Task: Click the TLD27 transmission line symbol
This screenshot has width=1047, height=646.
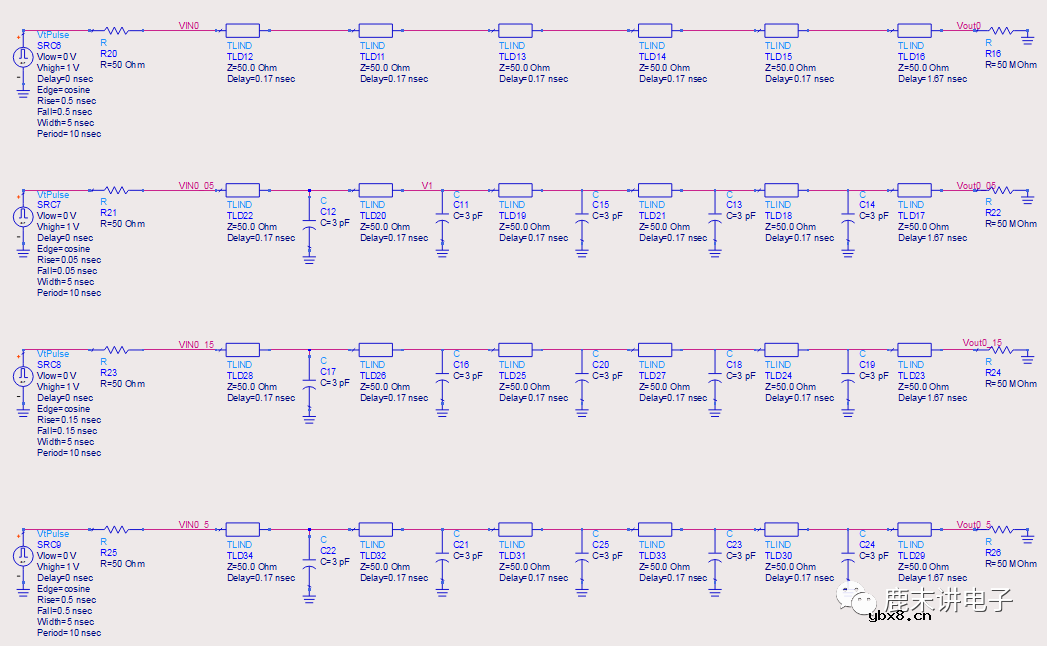Action: point(655,350)
